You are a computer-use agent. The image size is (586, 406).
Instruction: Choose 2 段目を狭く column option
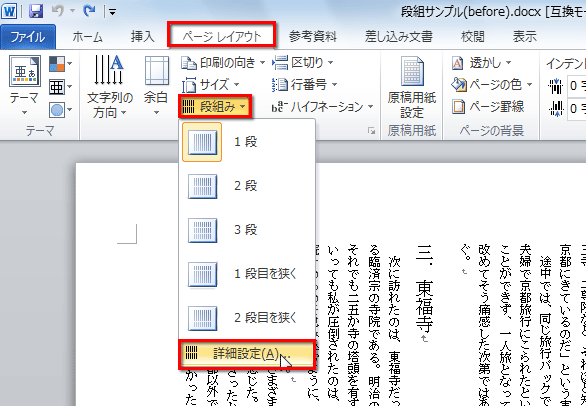(x=247, y=318)
